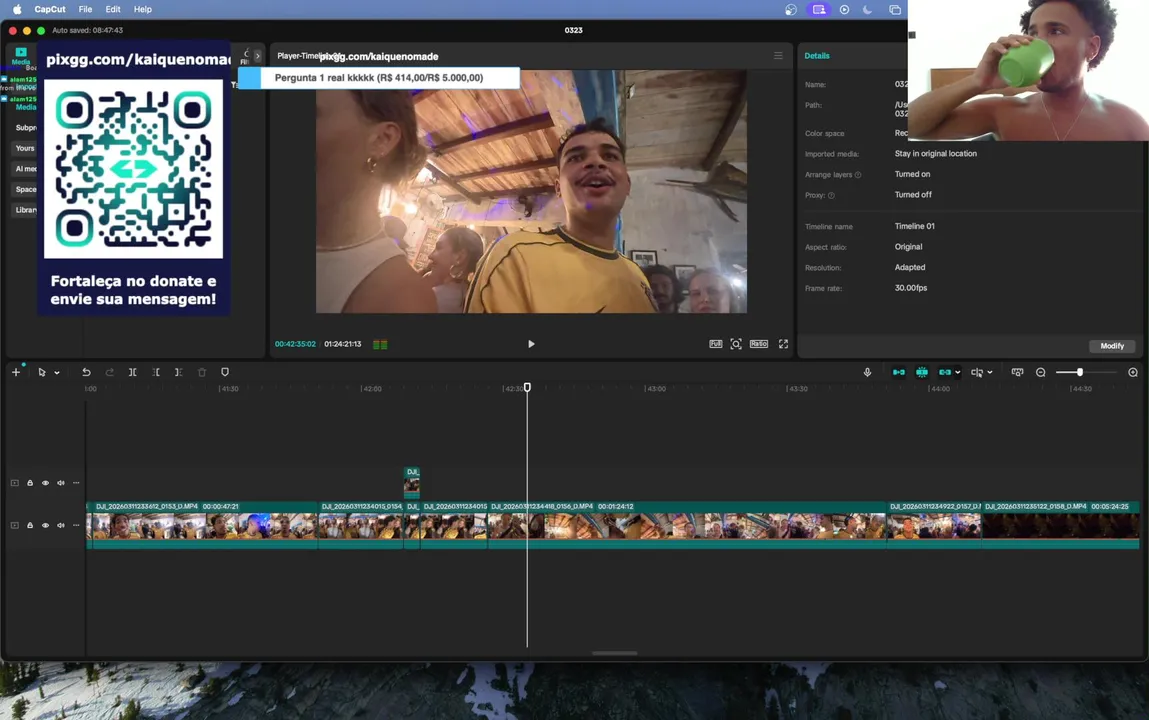
Task: Click the redo arrow icon
Action: pyautogui.click(x=109, y=372)
